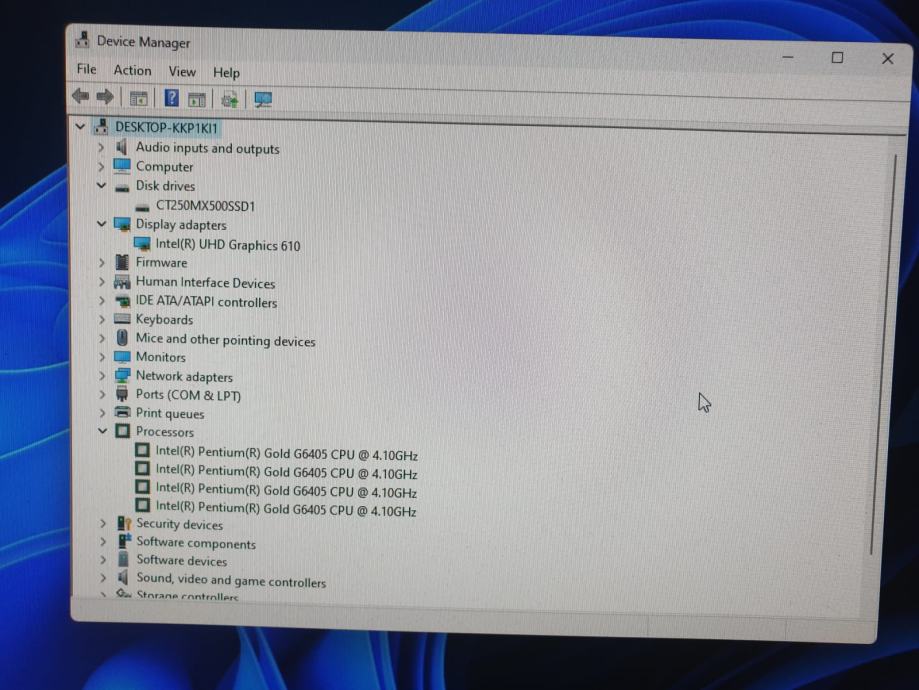This screenshot has height=690, width=919.
Task: Click the Audio inputs and outputs speaker icon
Action: tap(122, 147)
